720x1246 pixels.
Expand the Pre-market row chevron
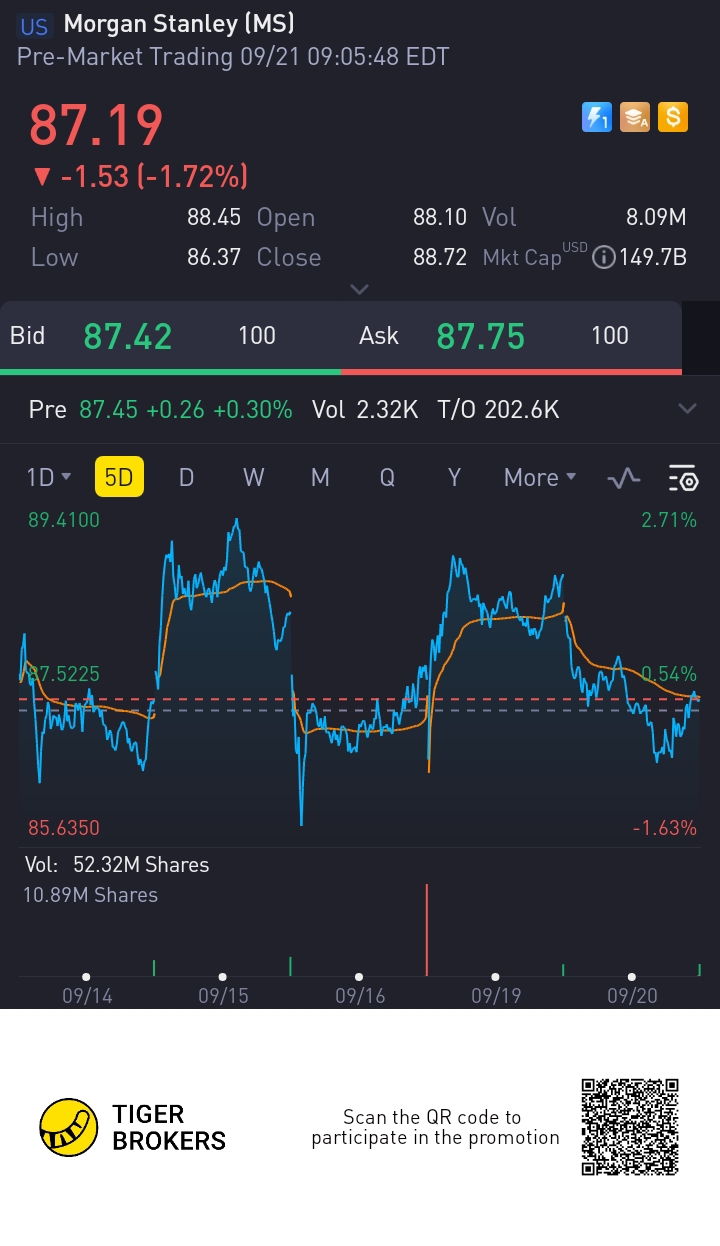[688, 408]
